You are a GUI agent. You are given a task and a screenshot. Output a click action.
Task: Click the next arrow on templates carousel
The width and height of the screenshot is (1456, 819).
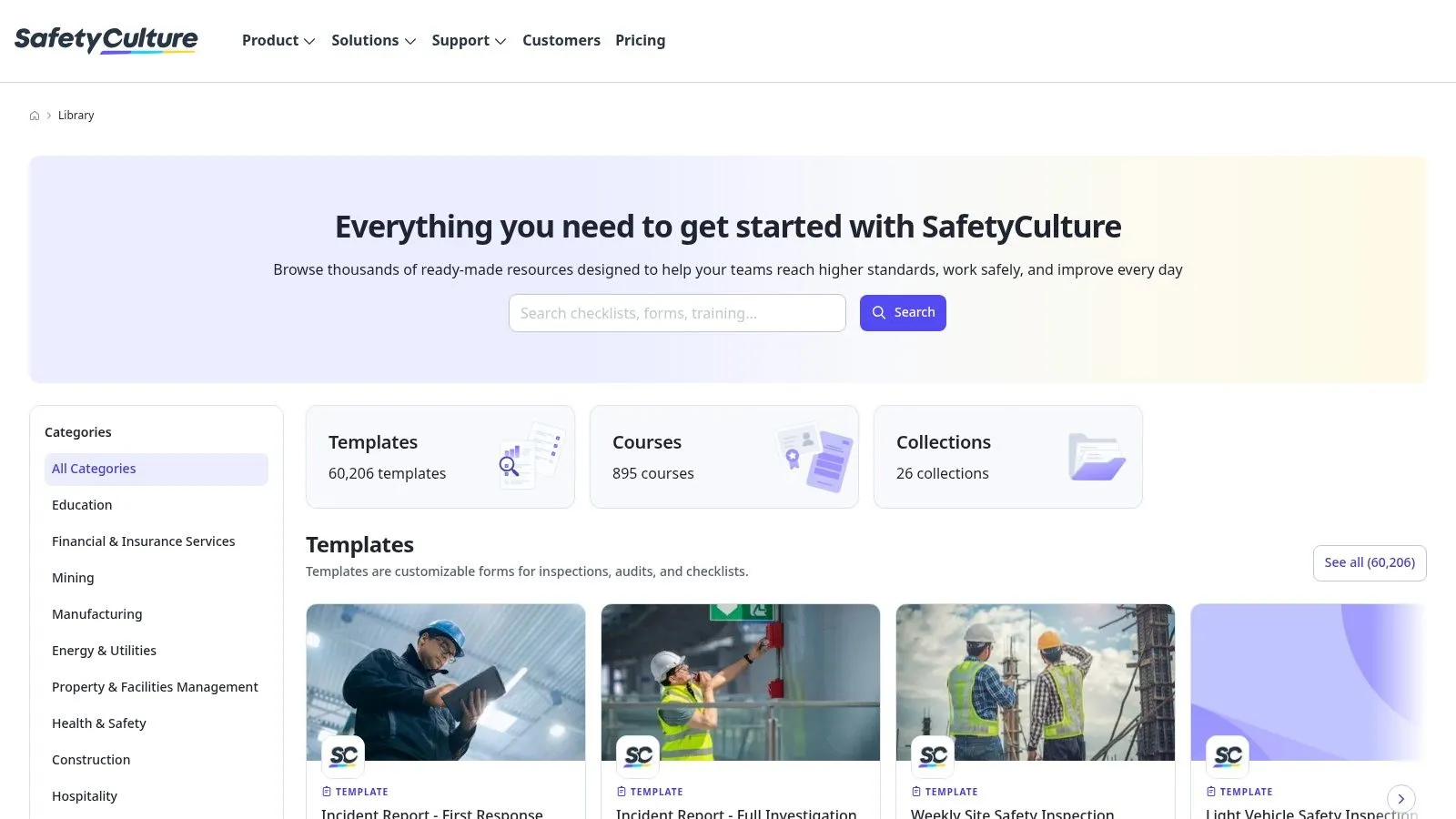(1401, 799)
